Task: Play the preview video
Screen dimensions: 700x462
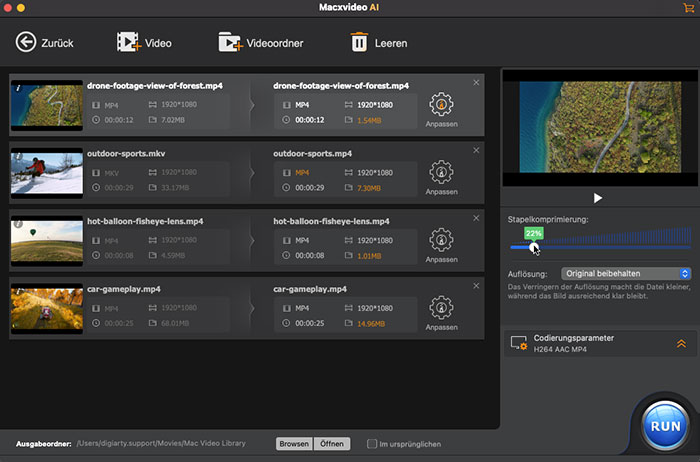Action: (598, 198)
